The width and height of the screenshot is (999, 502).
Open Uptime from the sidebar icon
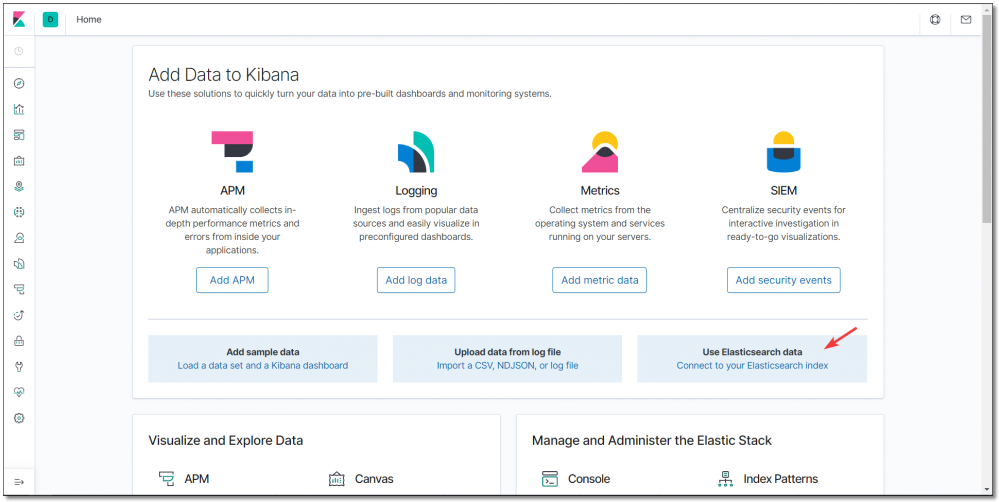click(x=19, y=315)
